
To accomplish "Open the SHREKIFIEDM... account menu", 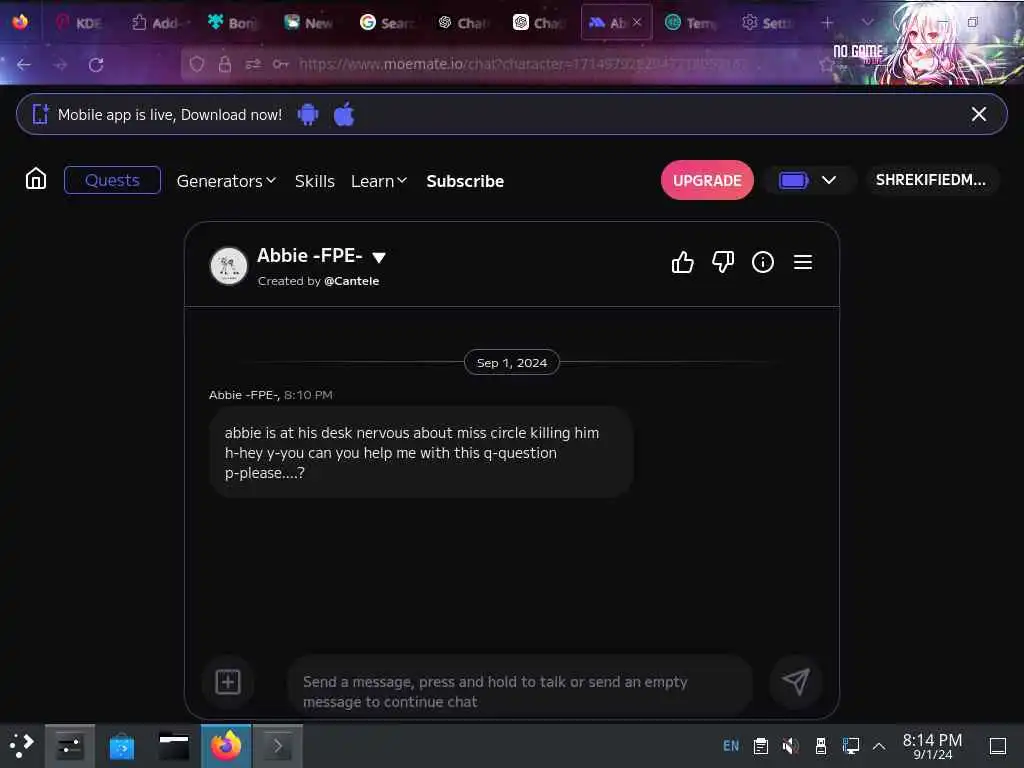I will tap(931, 180).
